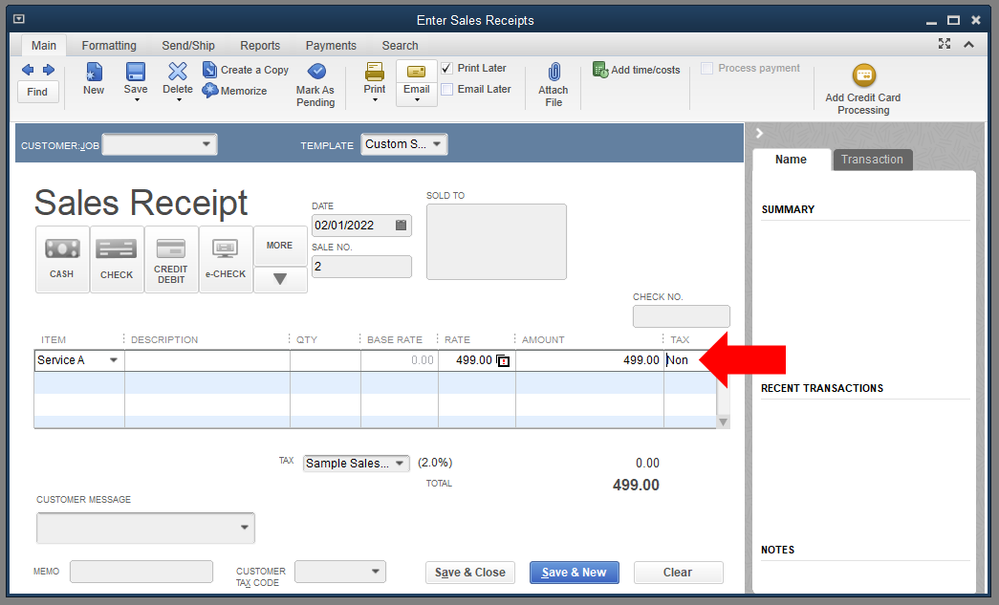Open the CUSTOMER:JOB dropdown
Viewport: 999px width, 605px height.
(x=206, y=144)
